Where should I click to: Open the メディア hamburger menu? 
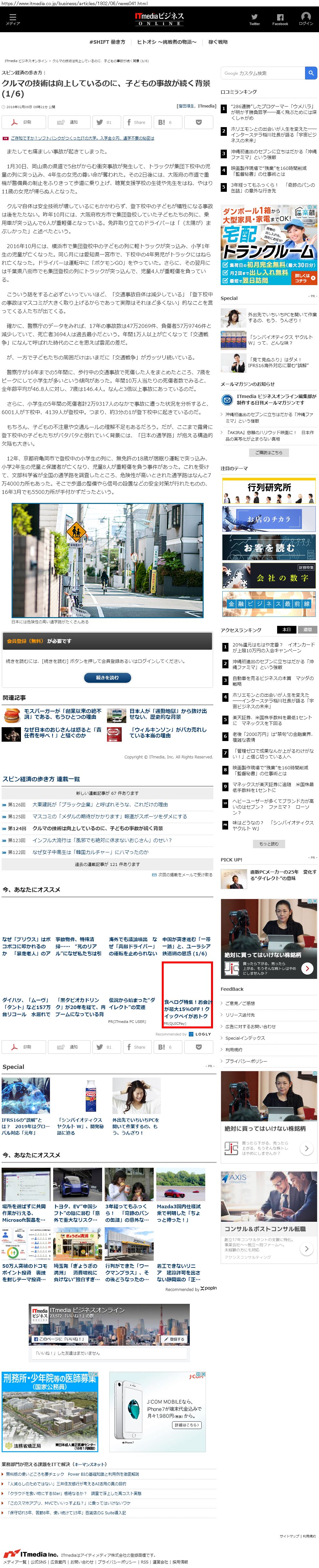coord(12,20)
